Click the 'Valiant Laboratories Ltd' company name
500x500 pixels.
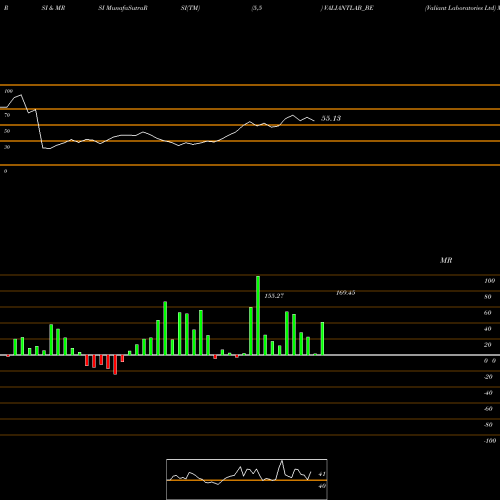(x=460, y=8)
